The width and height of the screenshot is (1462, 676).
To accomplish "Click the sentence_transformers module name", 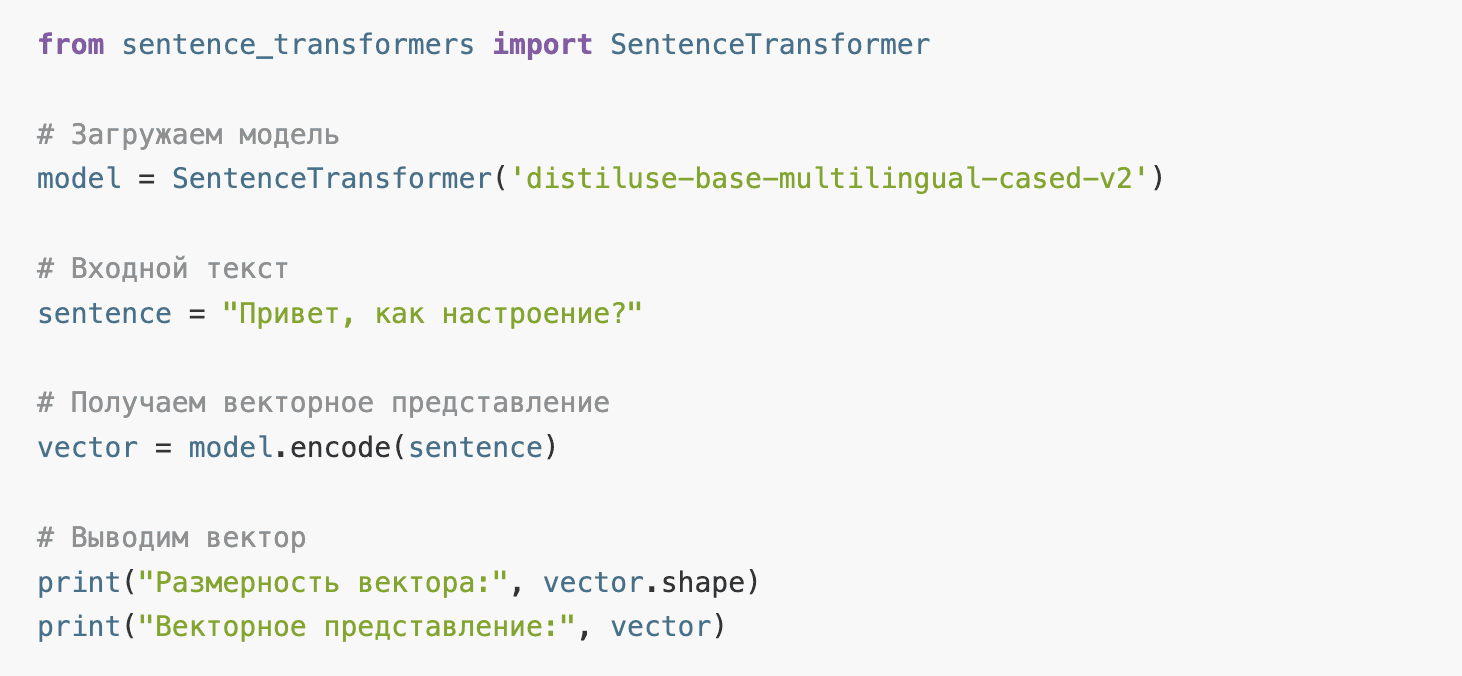I will point(298,45).
